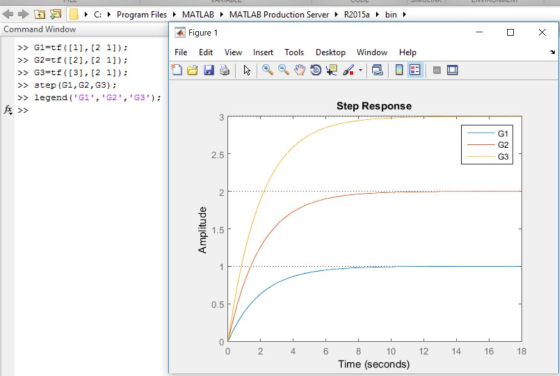Click the Time (seconds) axis label

[x=374, y=364]
